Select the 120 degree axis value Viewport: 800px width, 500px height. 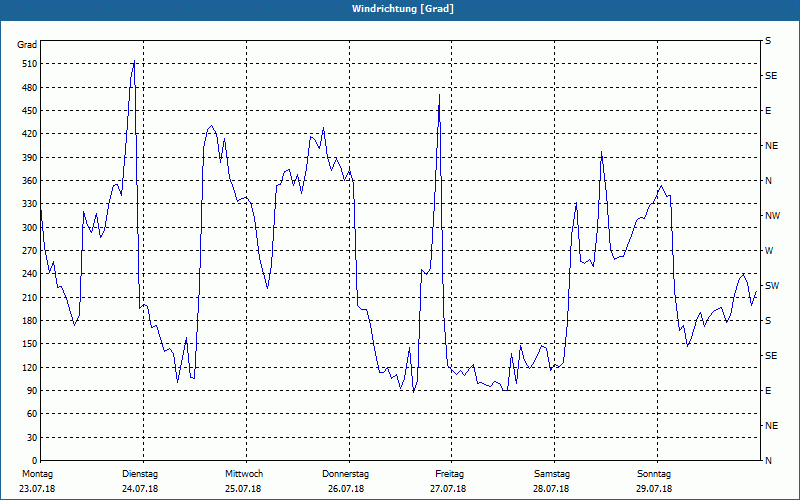[x=29, y=367]
